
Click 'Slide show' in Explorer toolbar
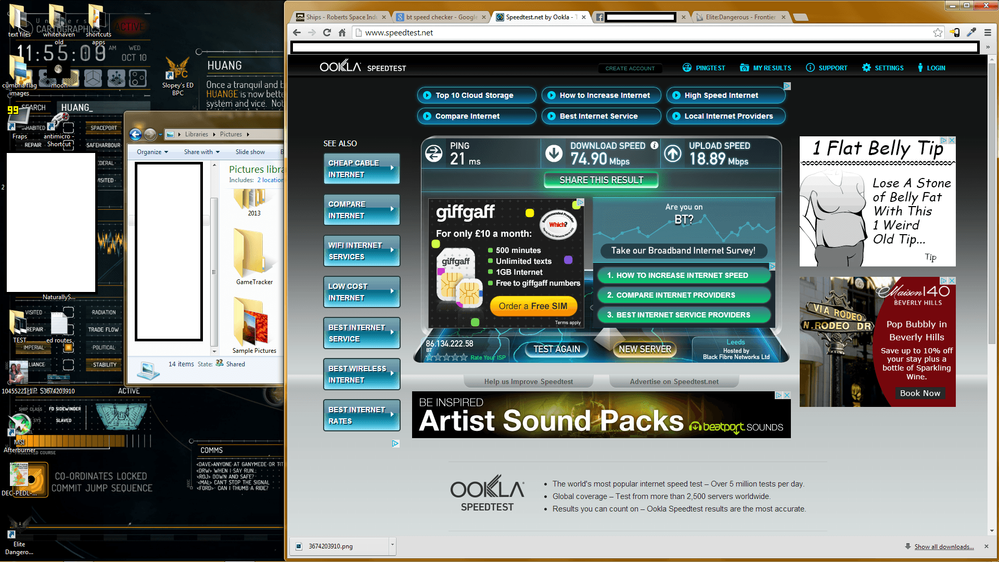[x=250, y=152]
